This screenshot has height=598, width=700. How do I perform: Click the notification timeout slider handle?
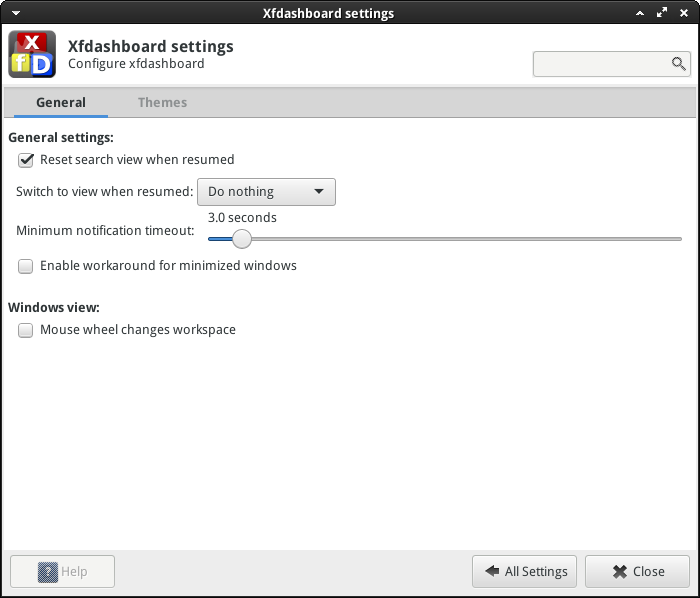click(x=242, y=239)
